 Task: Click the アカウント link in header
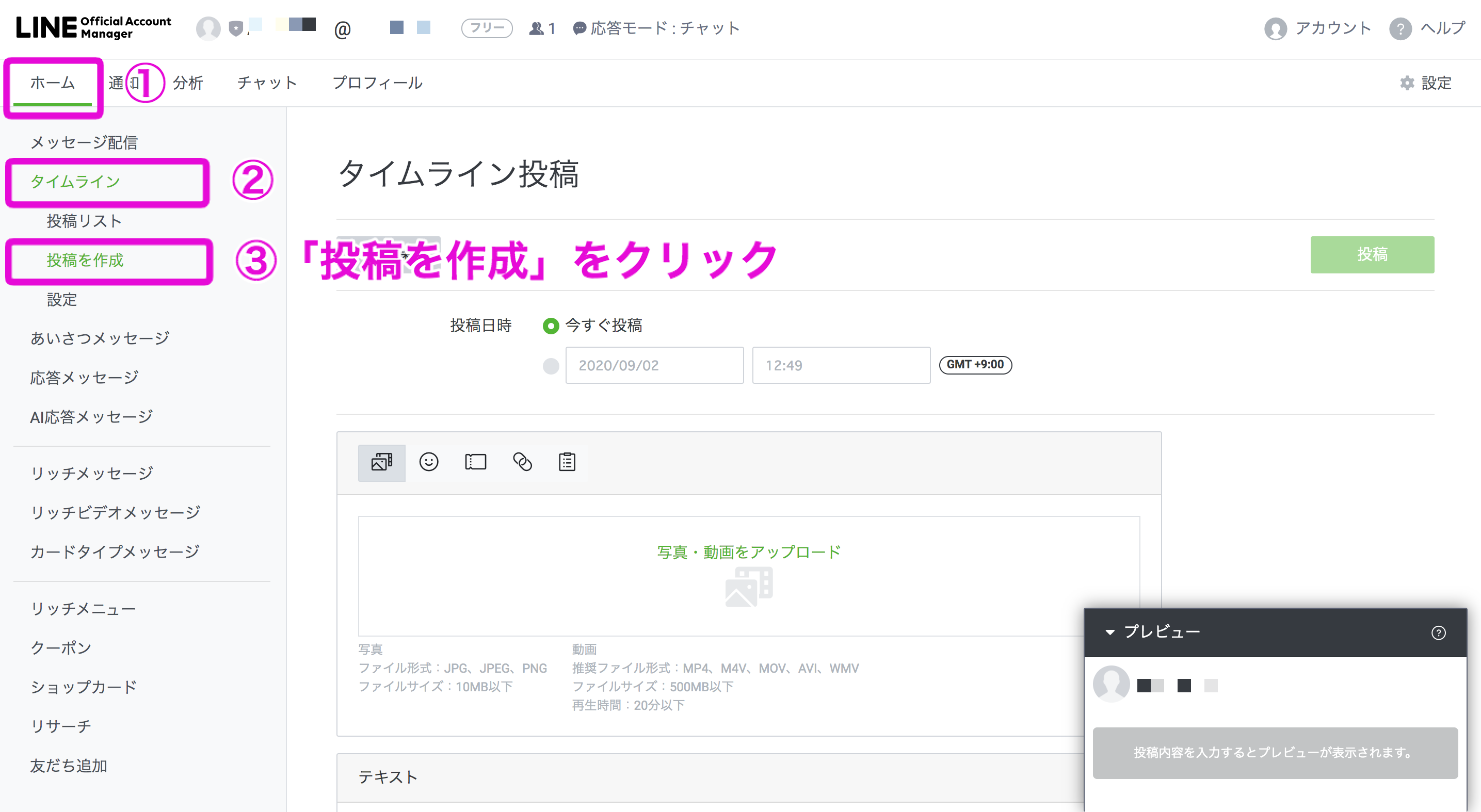[1333, 28]
